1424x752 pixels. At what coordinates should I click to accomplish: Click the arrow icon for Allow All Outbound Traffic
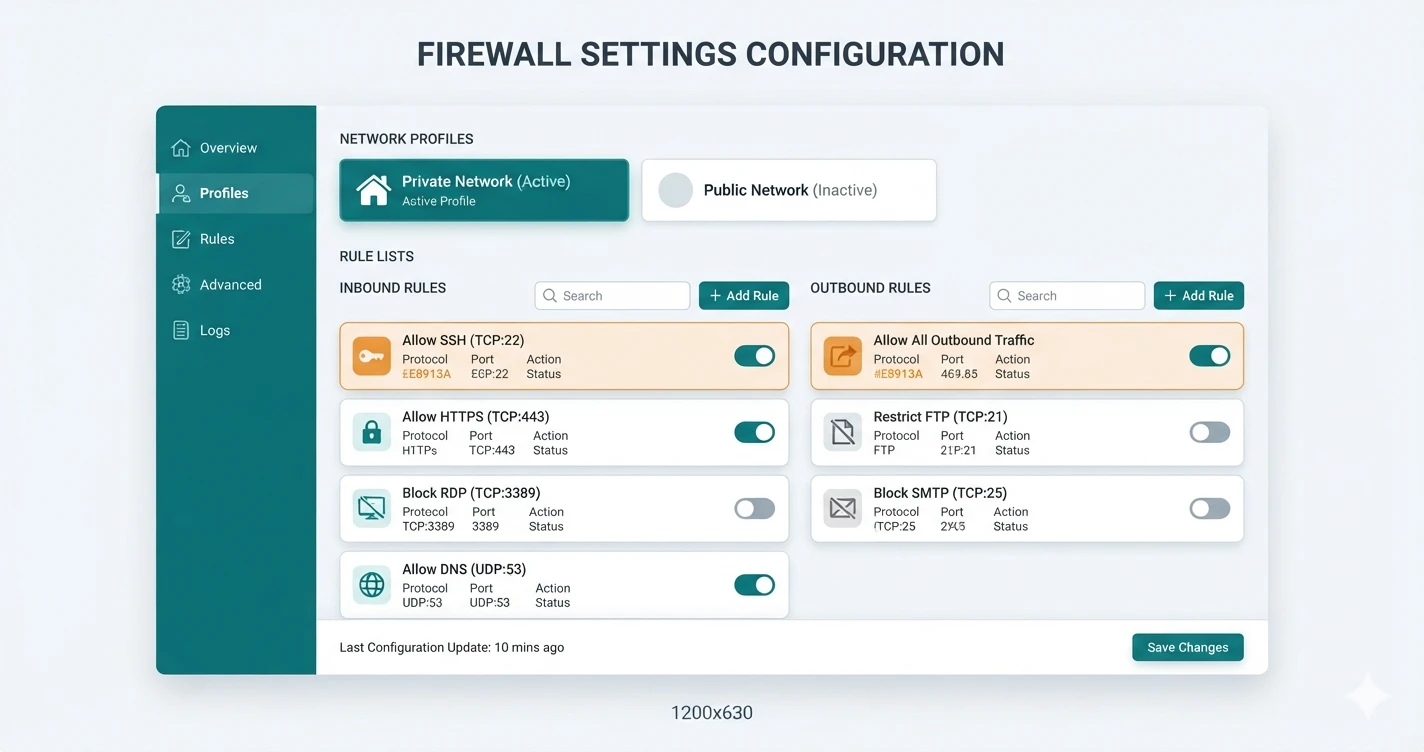842,356
